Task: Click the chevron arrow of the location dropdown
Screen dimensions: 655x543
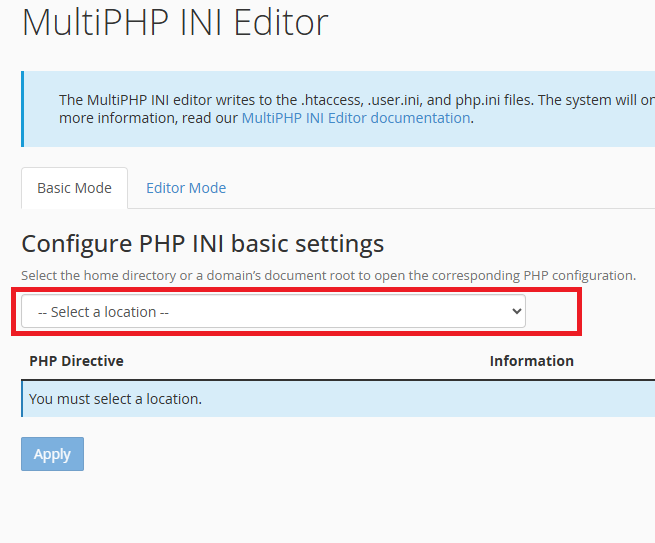Action: [x=516, y=312]
